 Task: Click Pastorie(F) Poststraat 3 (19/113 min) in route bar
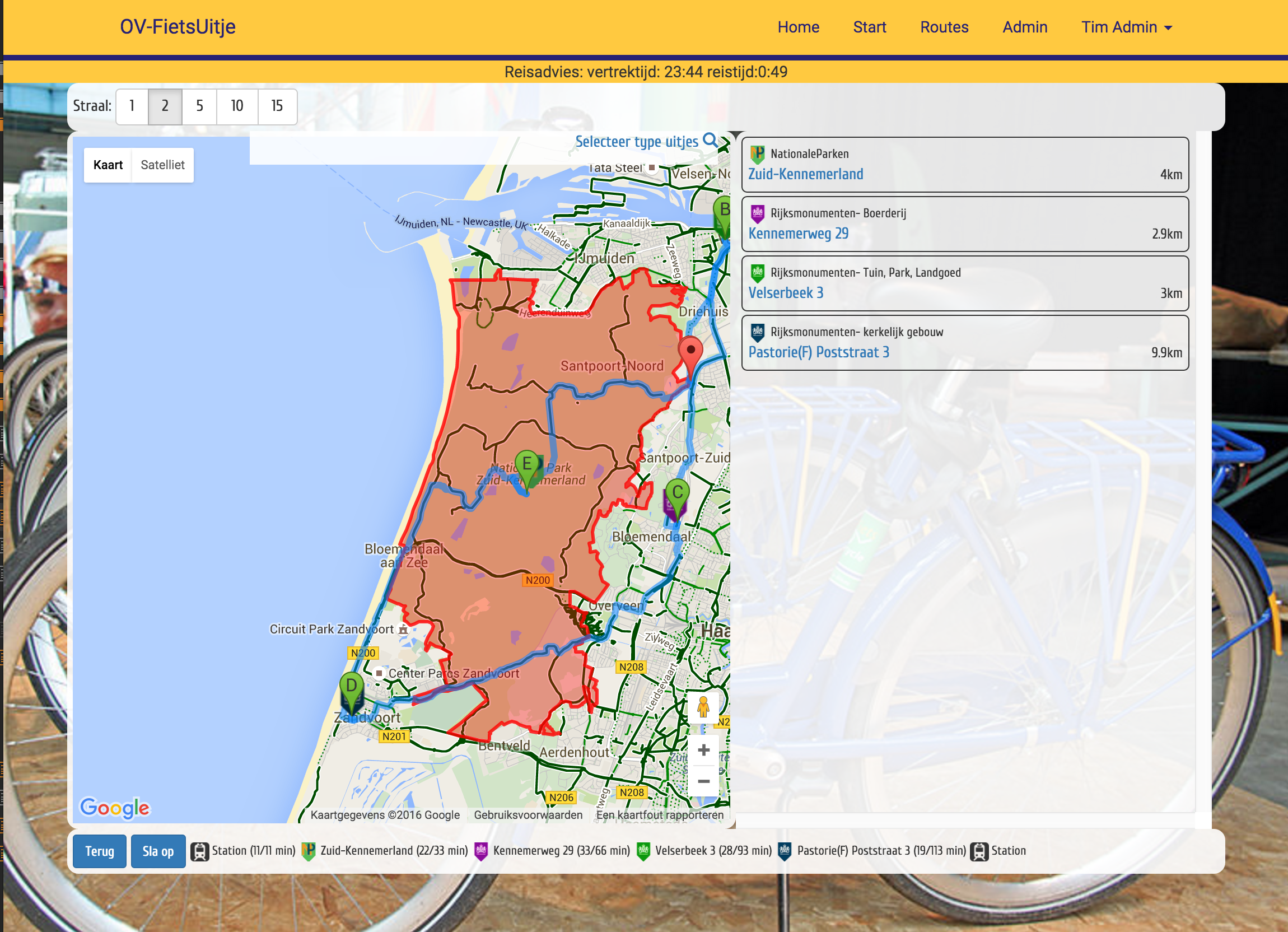(881, 851)
